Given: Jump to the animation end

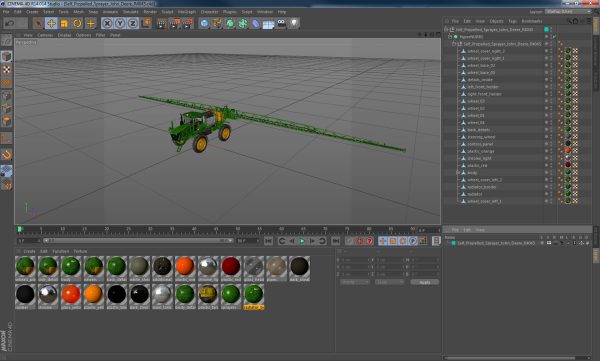Looking at the screenshot, I should (x=336, y=241).
